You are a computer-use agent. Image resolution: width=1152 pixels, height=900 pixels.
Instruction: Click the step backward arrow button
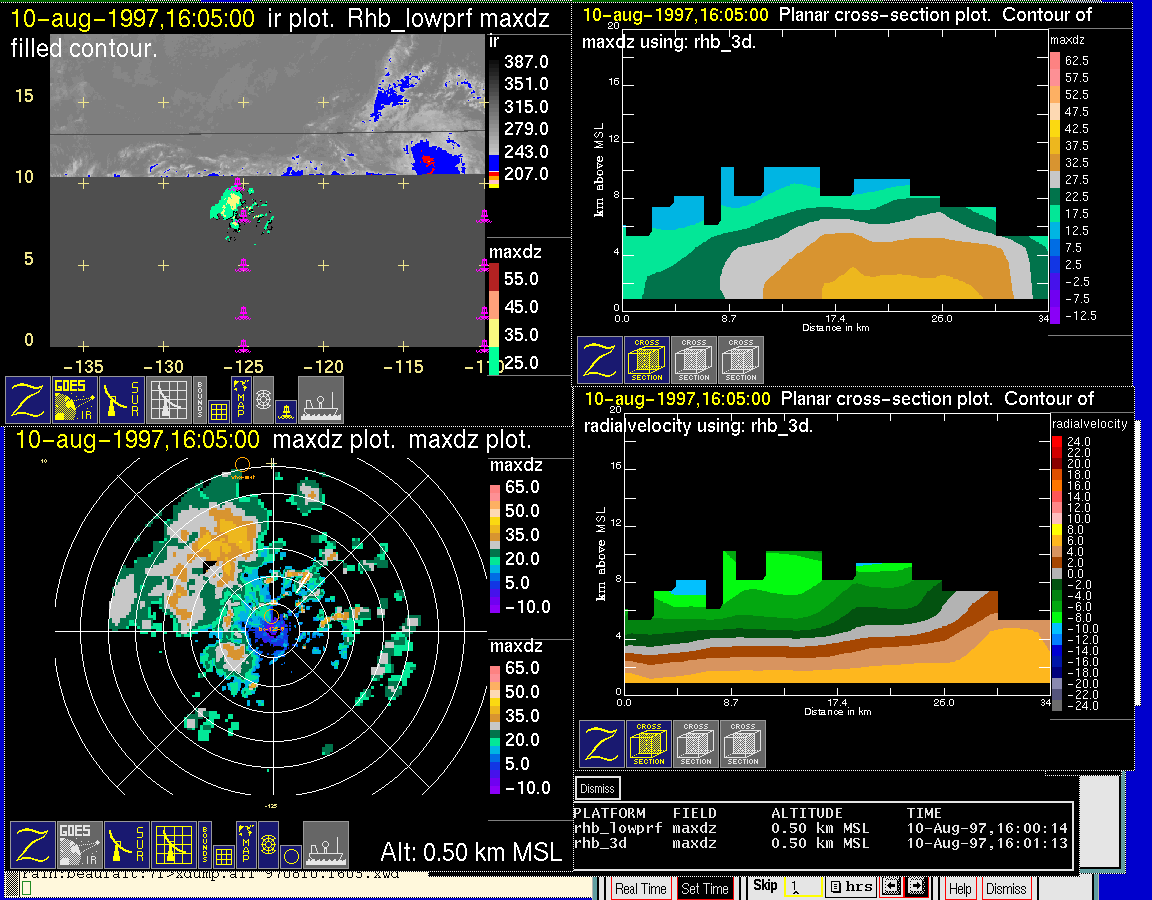click(x=889, y=887)
